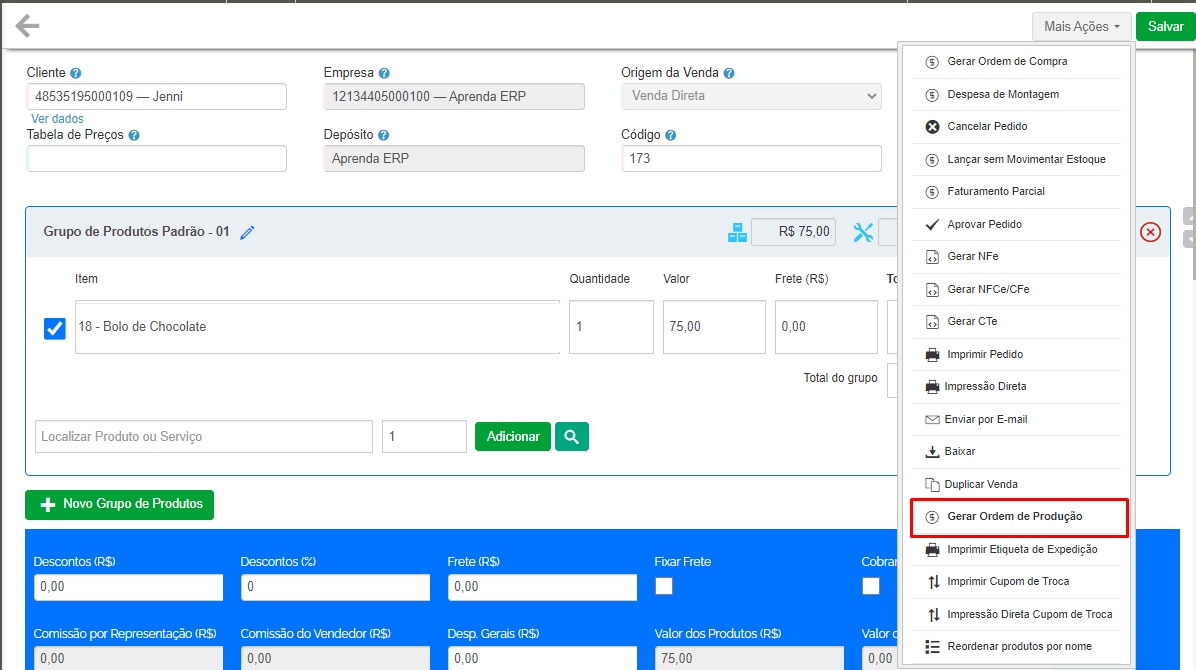This screenshot has height=670, width=1196.
Task: Click the Código help question icon
Action: (x=670, y=135)
